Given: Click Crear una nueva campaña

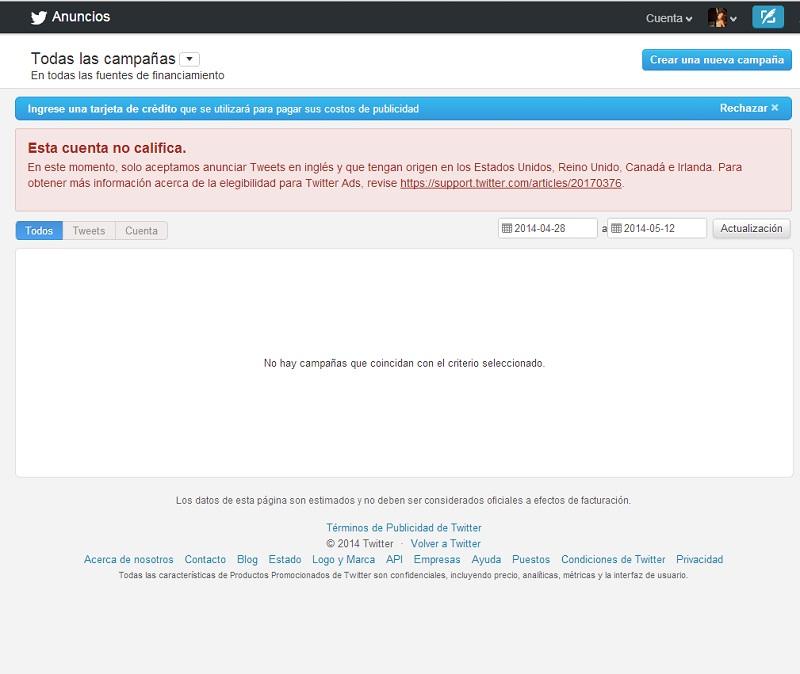Looking at the screenshot, I should pyautogui.click(x=714, y=60).
